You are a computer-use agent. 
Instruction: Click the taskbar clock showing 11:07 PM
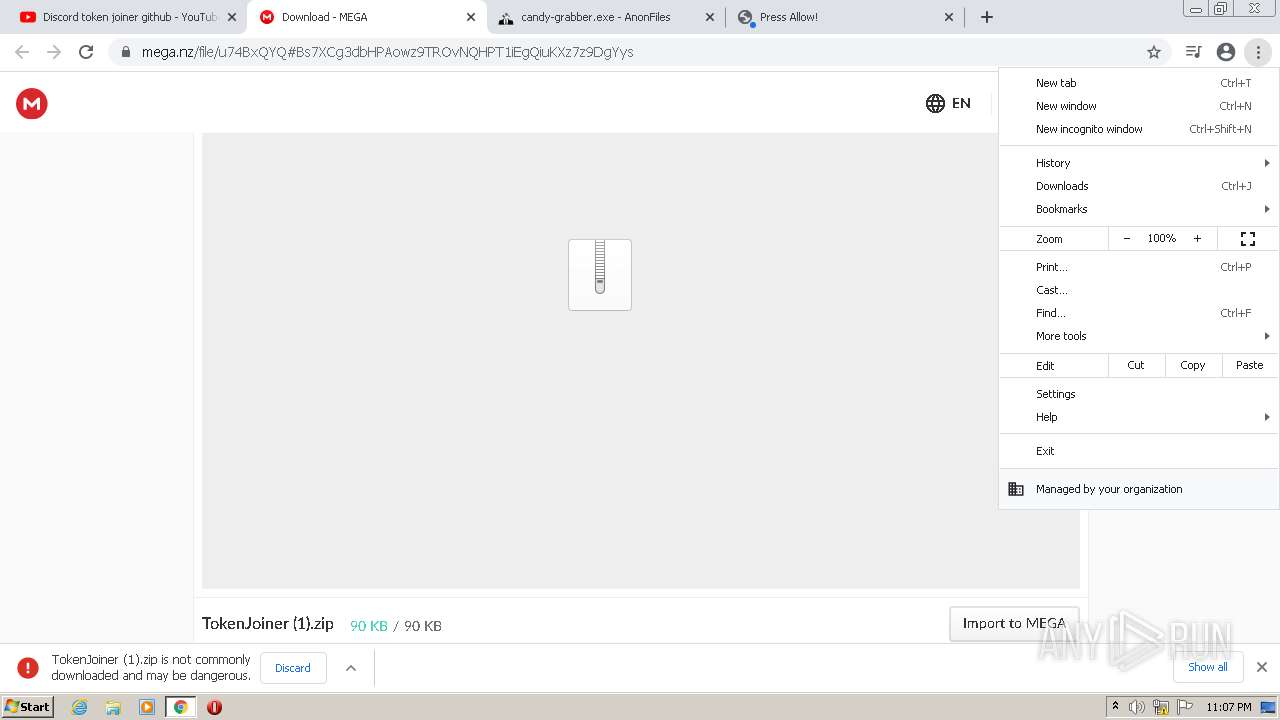1229,707
